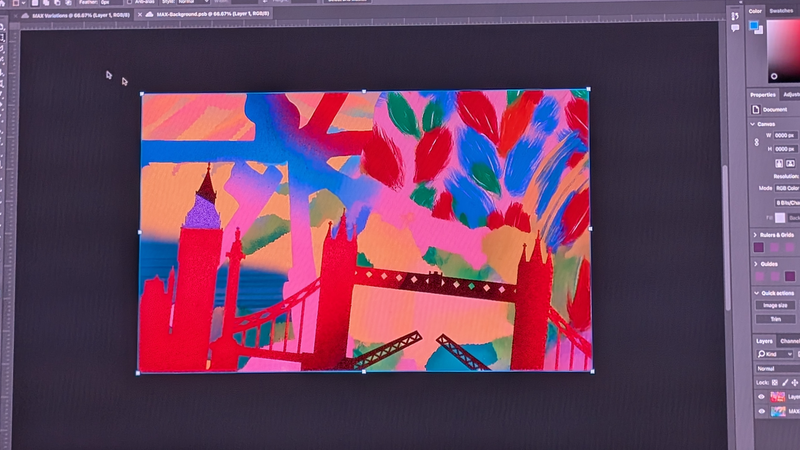Toggle second icon under Rulers & Grids
This screenshot has width=800, height=450.
pos(774,247)
